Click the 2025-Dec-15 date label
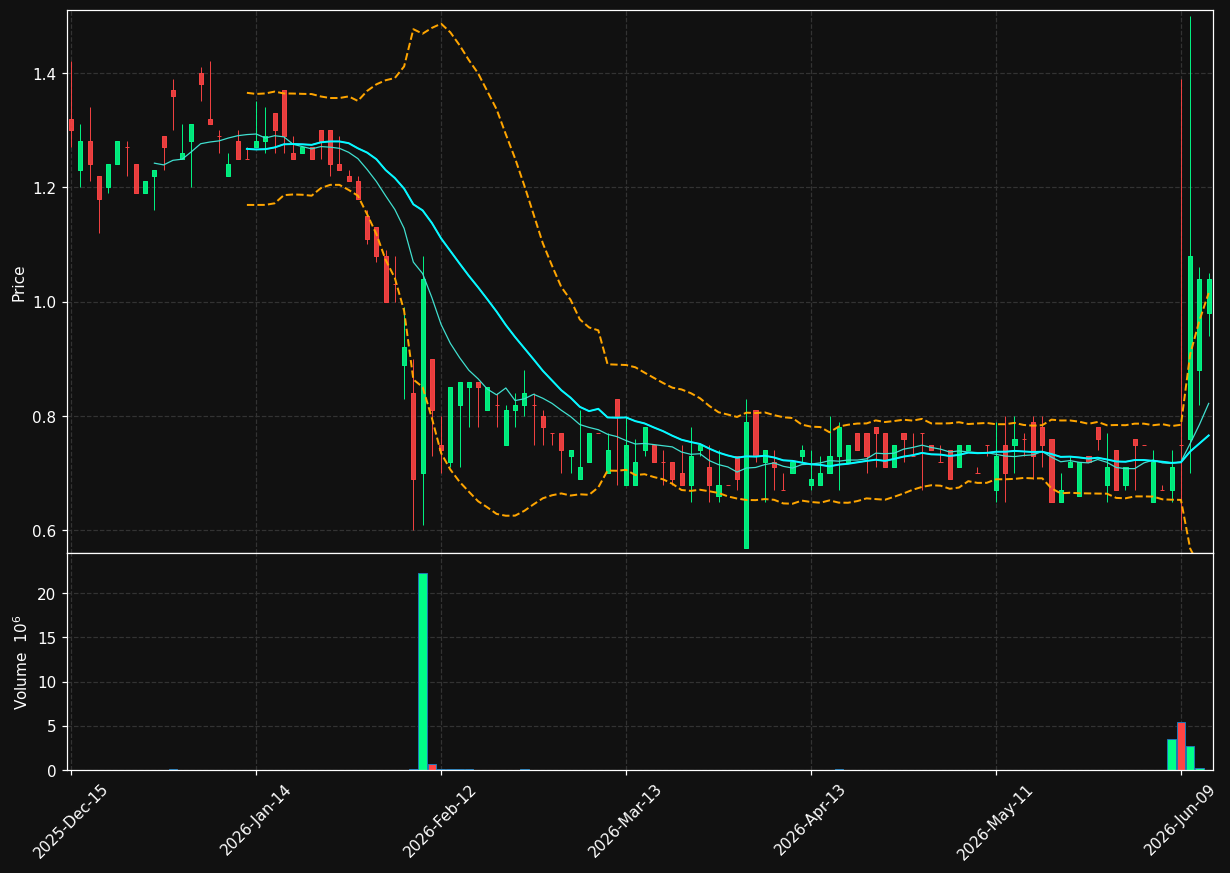The image size is (1230, 873). click(70, 821)
